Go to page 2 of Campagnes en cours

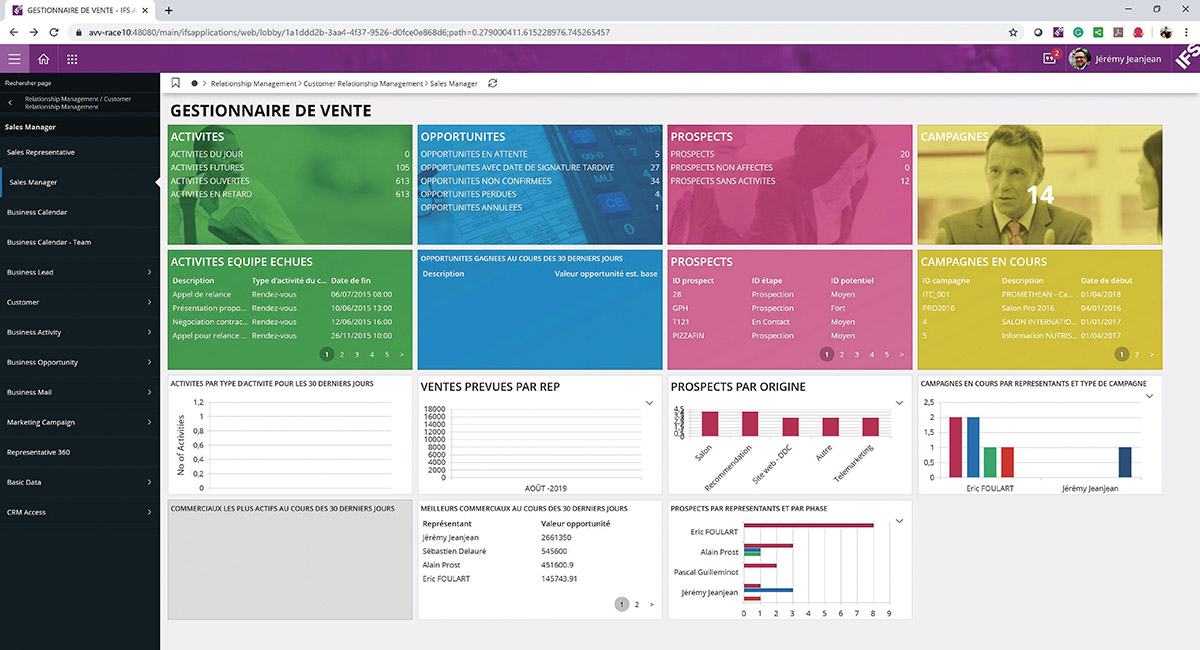click(x=1137, y=354)
